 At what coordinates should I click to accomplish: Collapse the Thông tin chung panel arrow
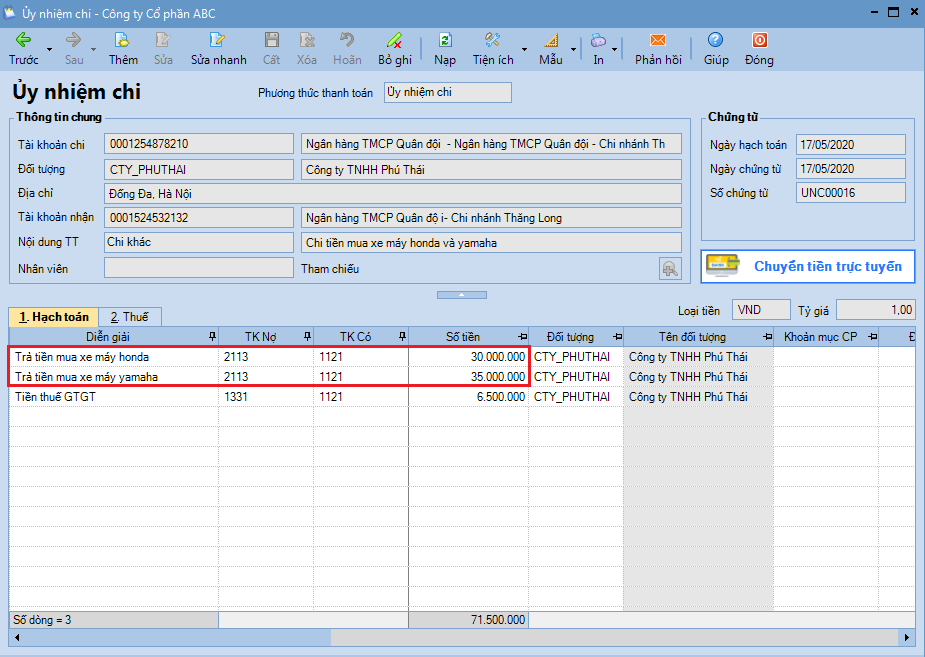(x=461, y=294)
